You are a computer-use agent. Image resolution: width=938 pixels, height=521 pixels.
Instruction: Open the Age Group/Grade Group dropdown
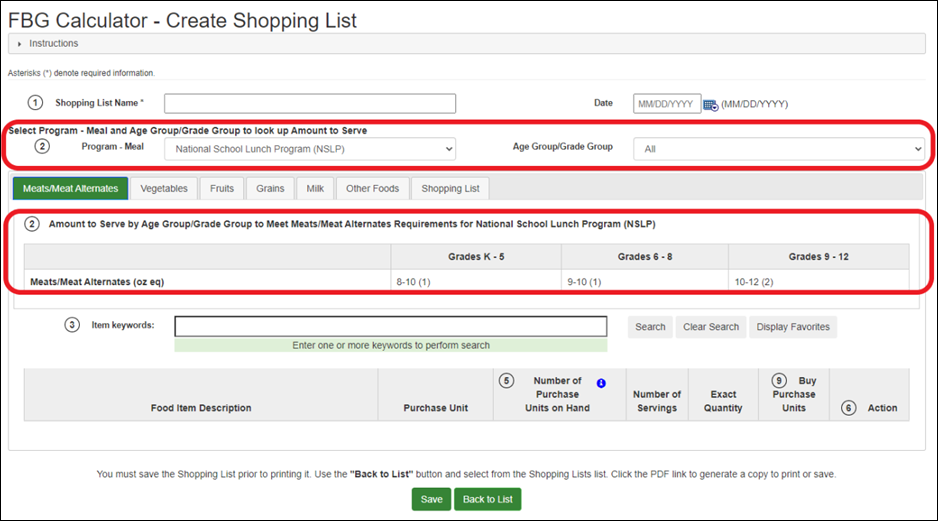[778, 148]
